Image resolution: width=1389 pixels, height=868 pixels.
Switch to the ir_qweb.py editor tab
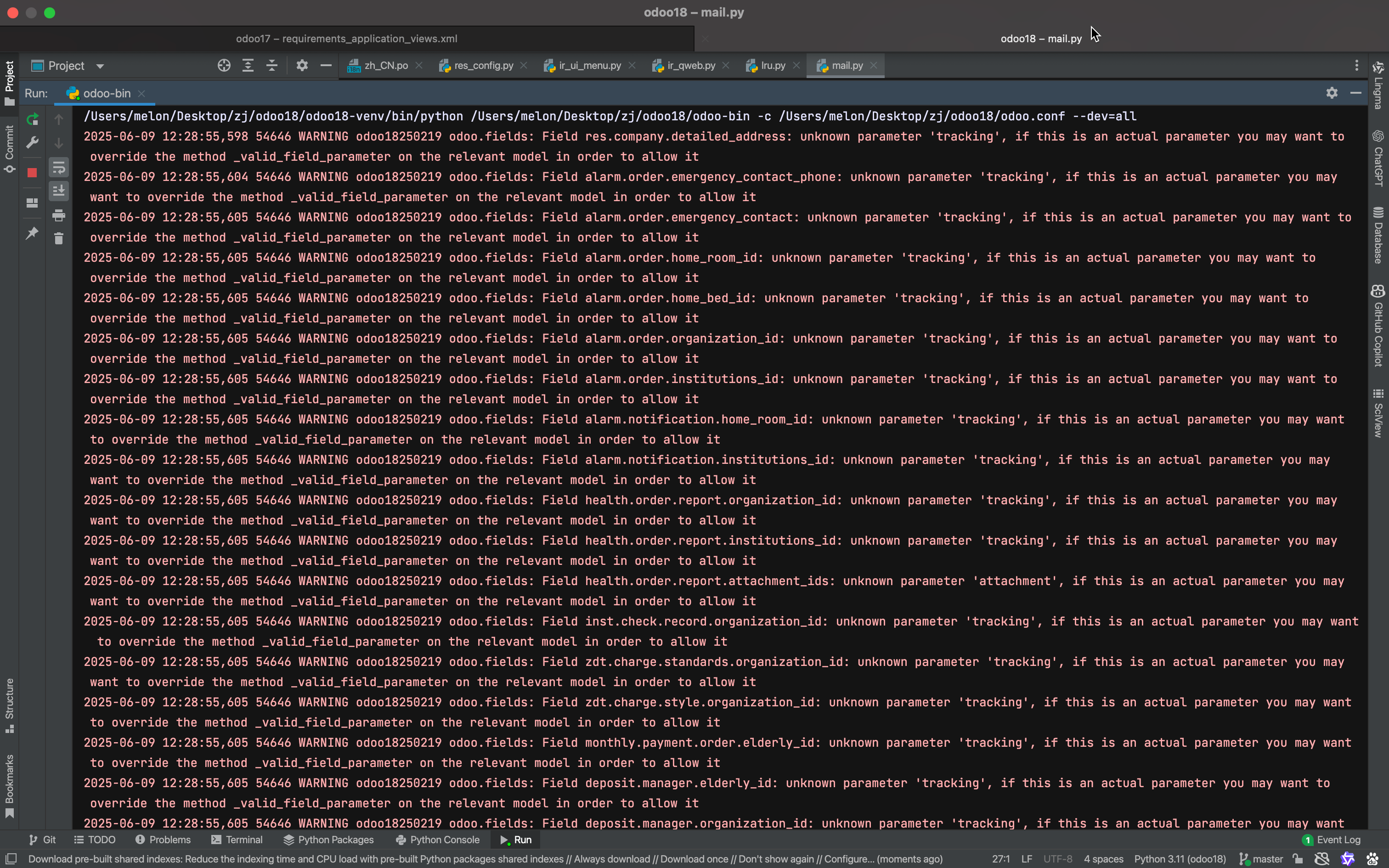pos(690,65)
